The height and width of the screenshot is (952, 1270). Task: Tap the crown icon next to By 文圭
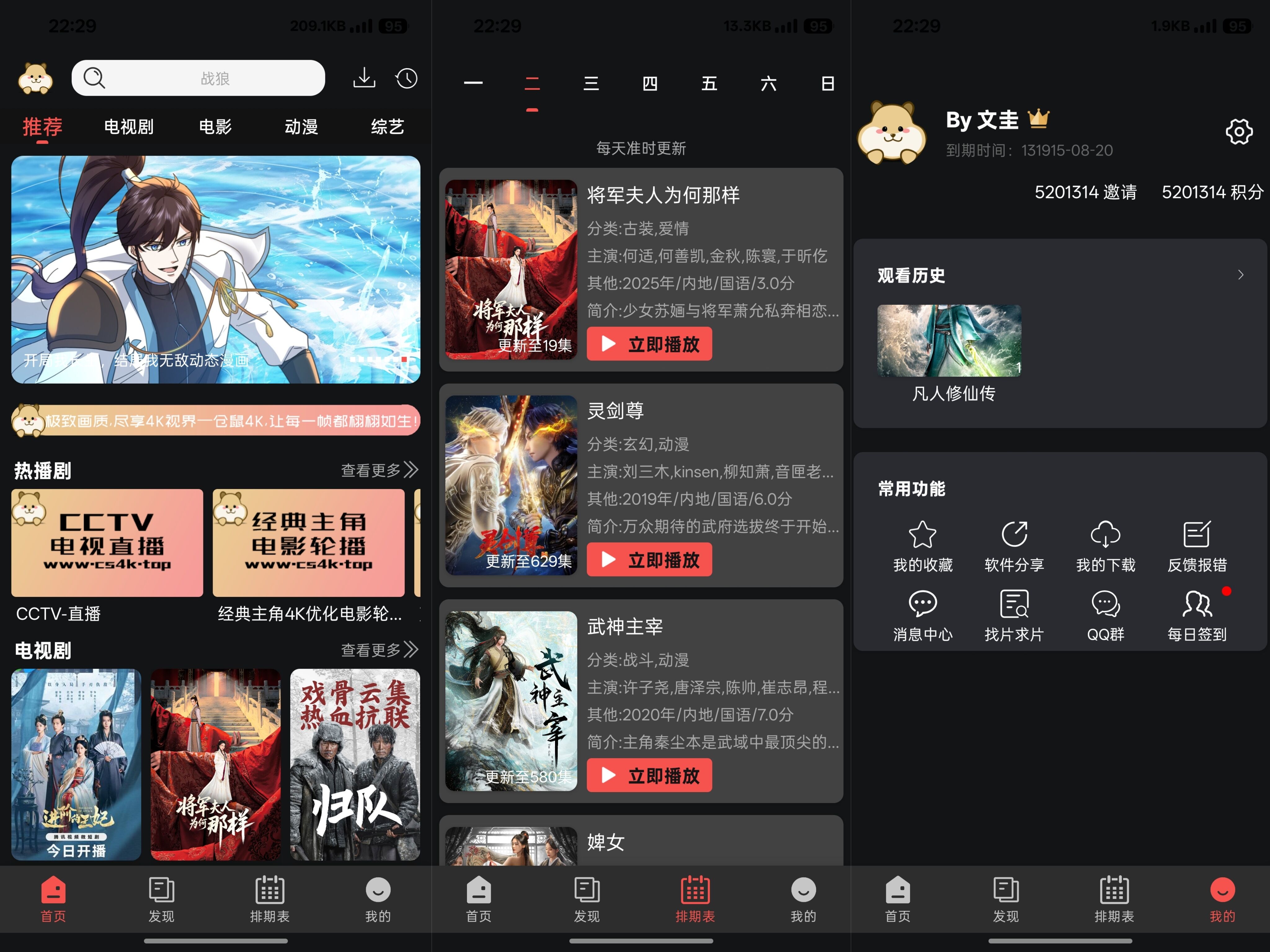coord(1039,119)
